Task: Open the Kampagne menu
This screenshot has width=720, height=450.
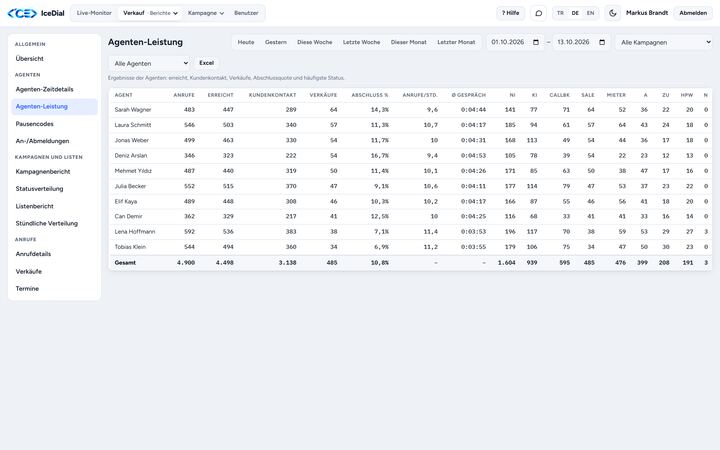Action: (x=206, y=13)
